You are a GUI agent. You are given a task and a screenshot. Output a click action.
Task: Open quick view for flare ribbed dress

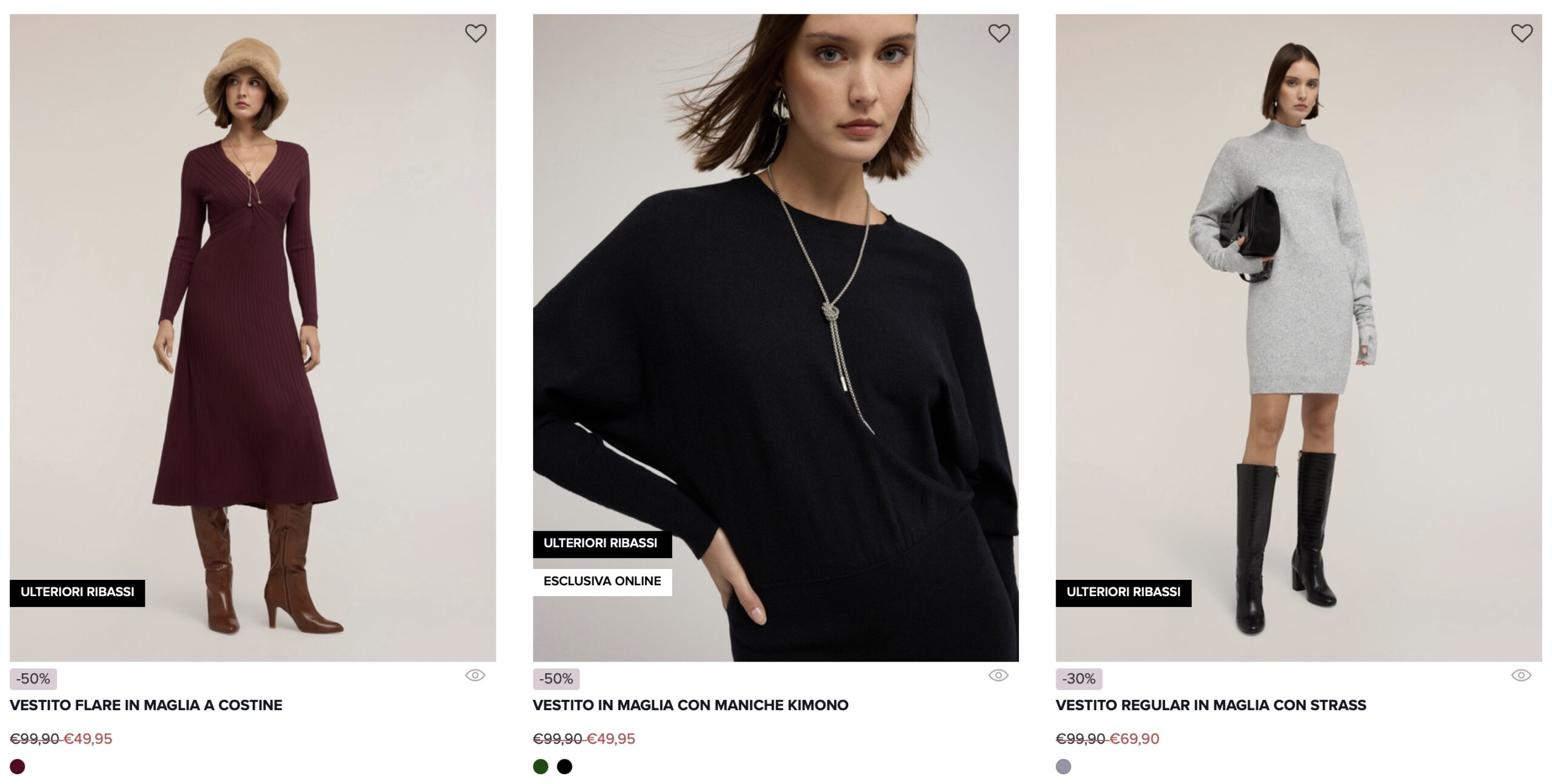[475, 676]
